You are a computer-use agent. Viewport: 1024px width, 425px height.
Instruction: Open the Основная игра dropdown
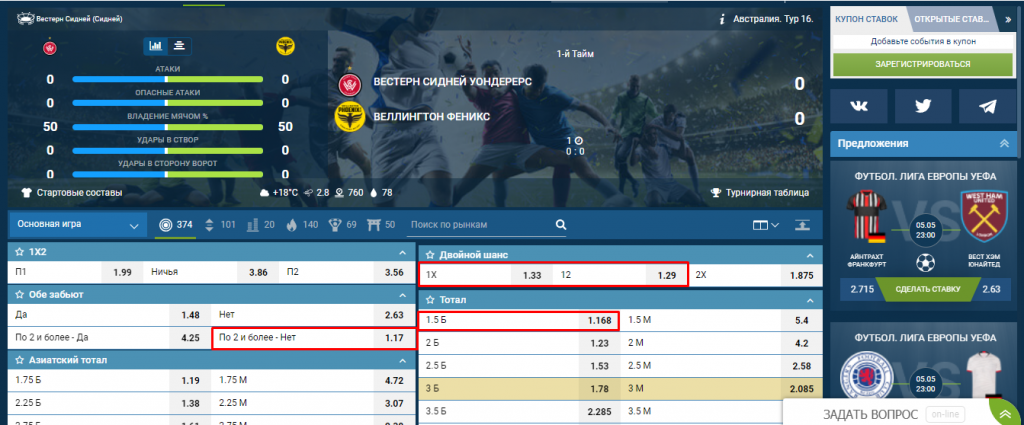(x=77, y=226)
